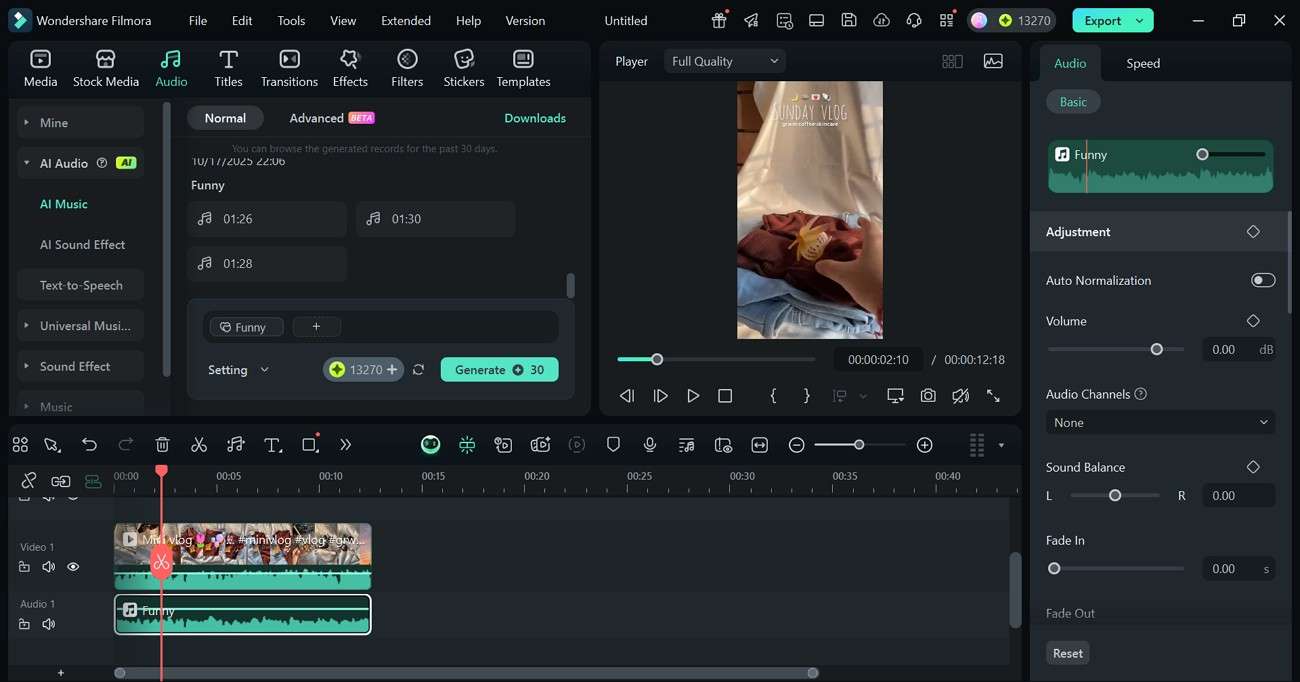1300x682 pixels.
Task: Click the voiceover microphone icon
Action: 650,445
